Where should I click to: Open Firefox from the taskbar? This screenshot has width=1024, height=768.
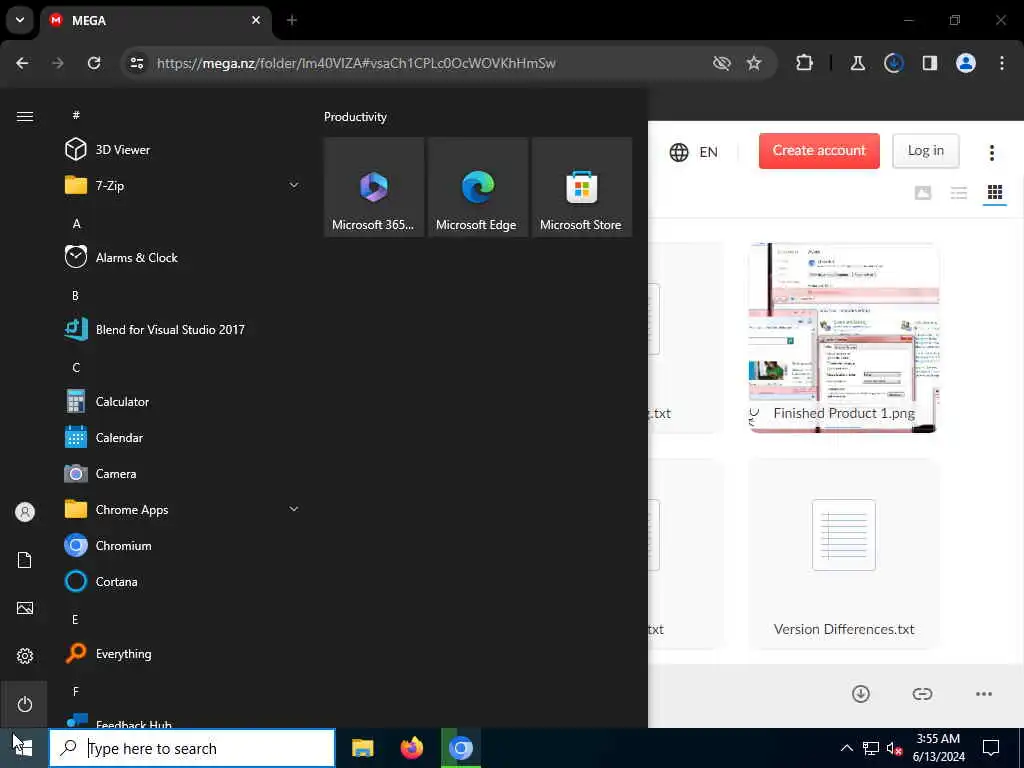(411, 748)
